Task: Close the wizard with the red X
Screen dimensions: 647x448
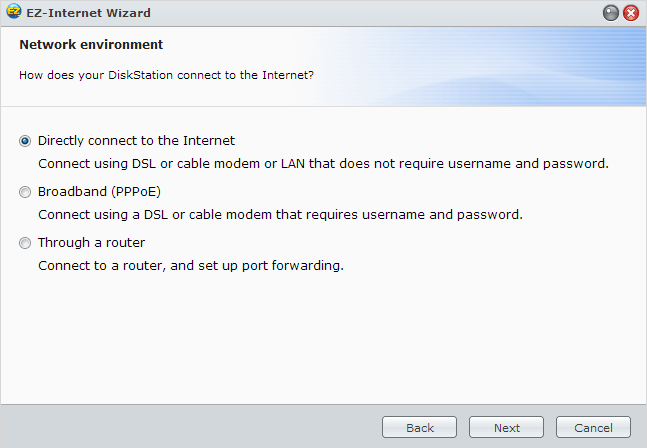Action: point(630,13)
